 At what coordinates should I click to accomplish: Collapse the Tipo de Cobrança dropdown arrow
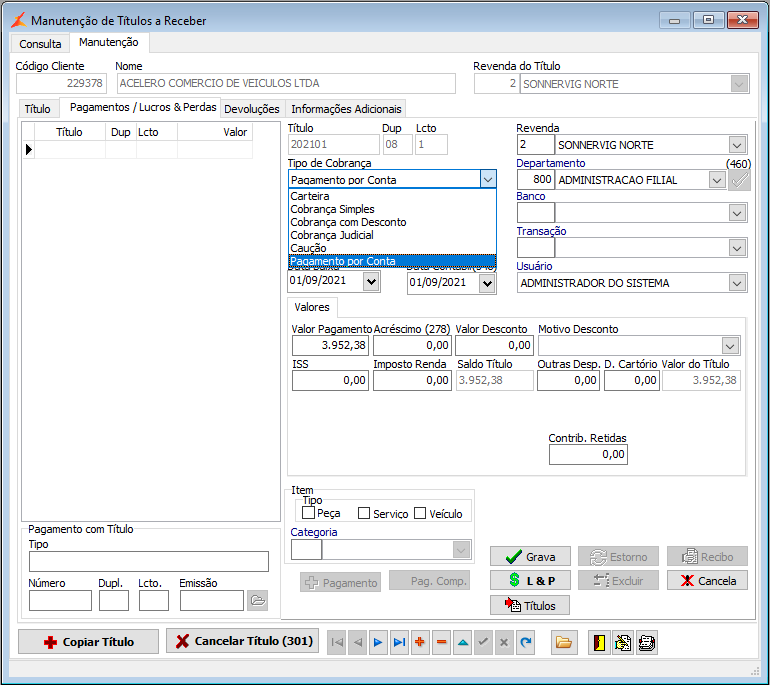click(x=488, y=180)
